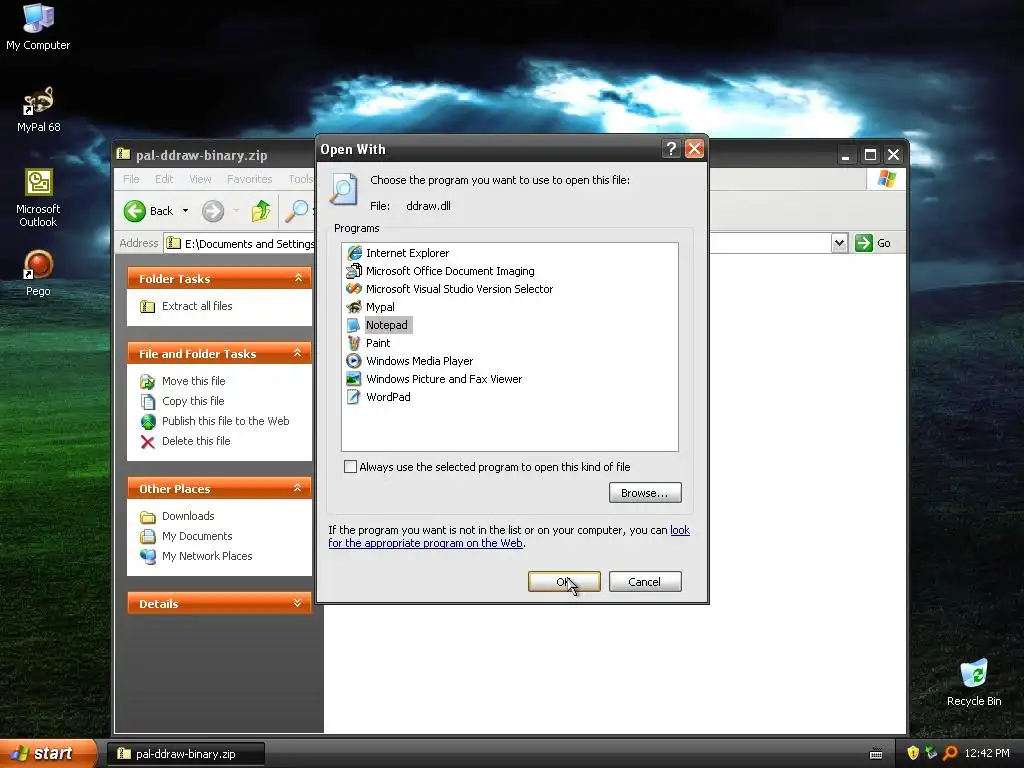Image resolution: width=1024 pixels, height=768 pixels.
Task: Click the Back arrow in Explorer toolbar
Action: (x=135, y=211)
